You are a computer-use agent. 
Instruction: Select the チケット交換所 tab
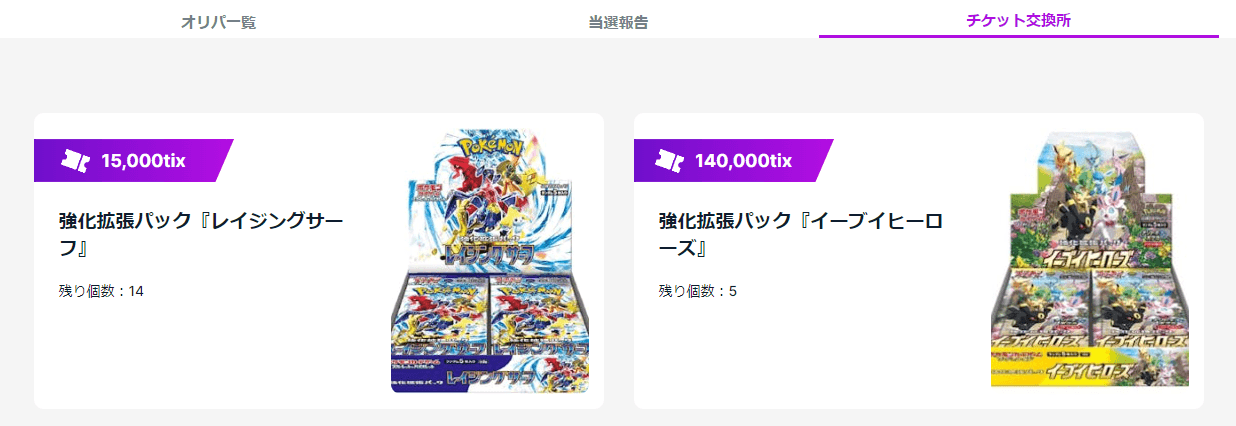point(1019,20)
